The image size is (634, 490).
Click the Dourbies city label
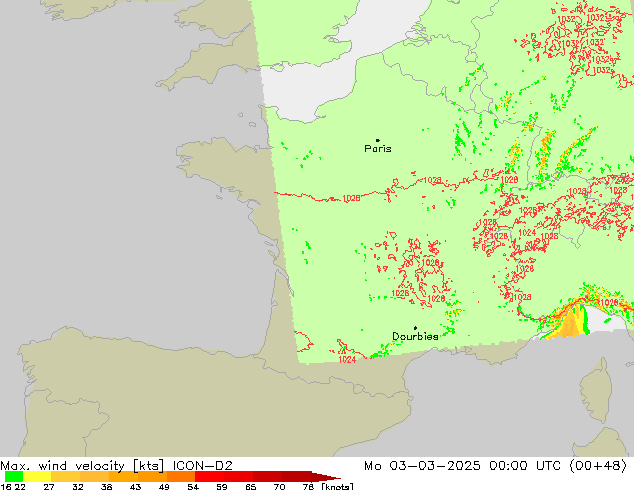(x=415, y=336)
